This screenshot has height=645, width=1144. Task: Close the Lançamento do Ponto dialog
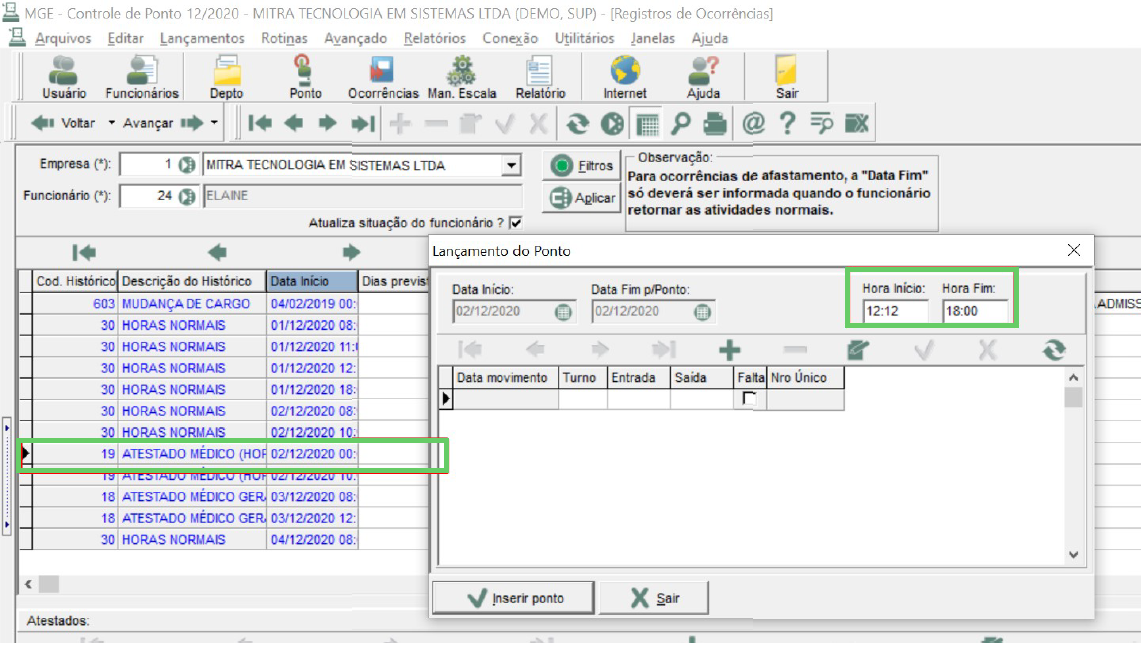pos(1074,250)
